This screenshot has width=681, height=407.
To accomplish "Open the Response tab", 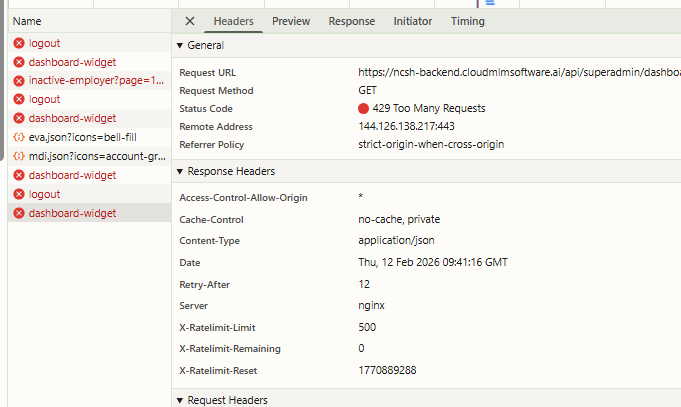I will coord(352,21).
